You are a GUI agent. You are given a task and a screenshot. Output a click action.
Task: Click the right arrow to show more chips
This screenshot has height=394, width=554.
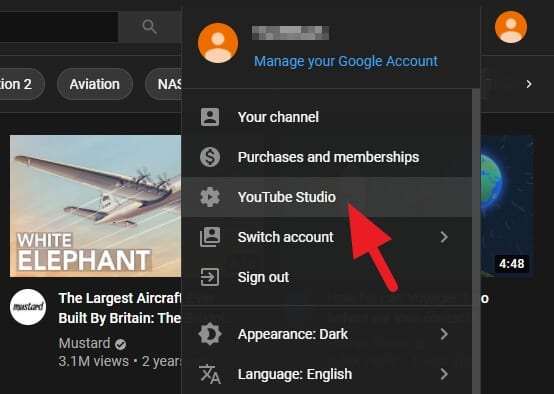pyautogui.click(x=529, y=84)
